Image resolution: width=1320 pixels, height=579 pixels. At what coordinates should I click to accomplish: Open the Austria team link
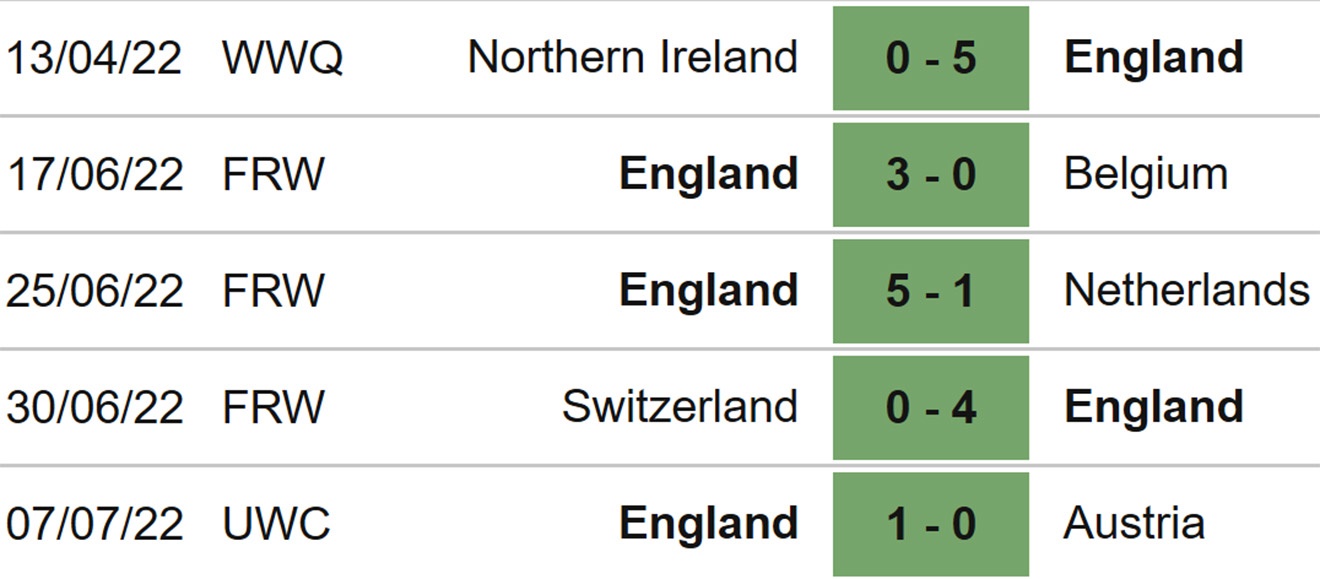tap(1134, 523)
